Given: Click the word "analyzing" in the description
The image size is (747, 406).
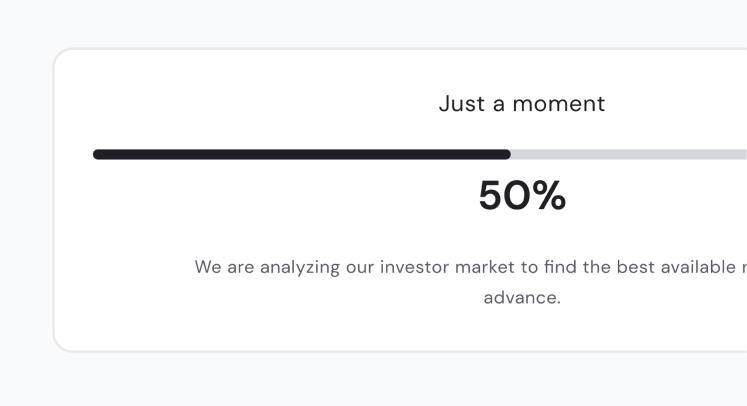Looking at the screenshot, I should [x=300, y=267].
